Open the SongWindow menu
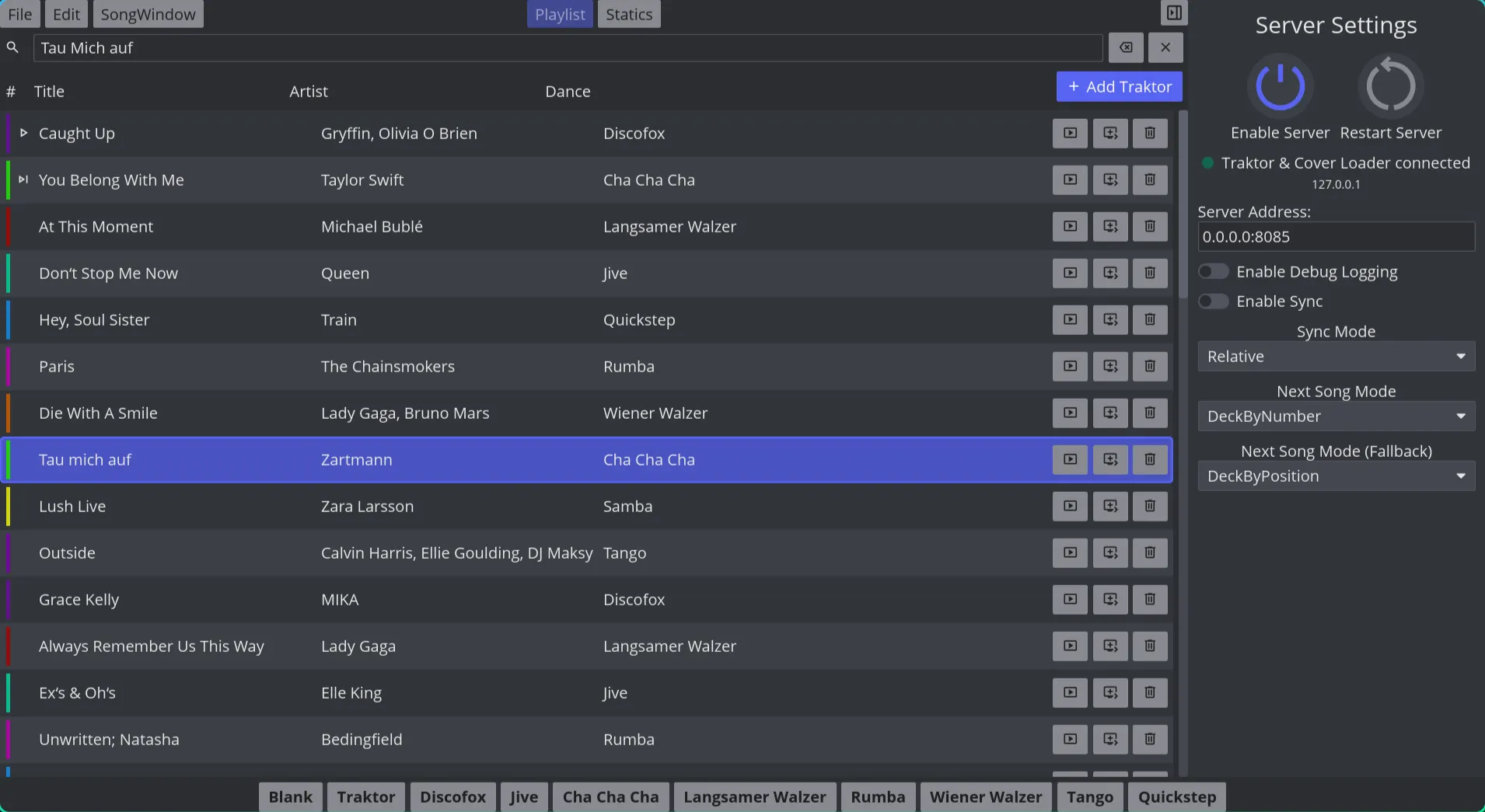 point(148,14)
